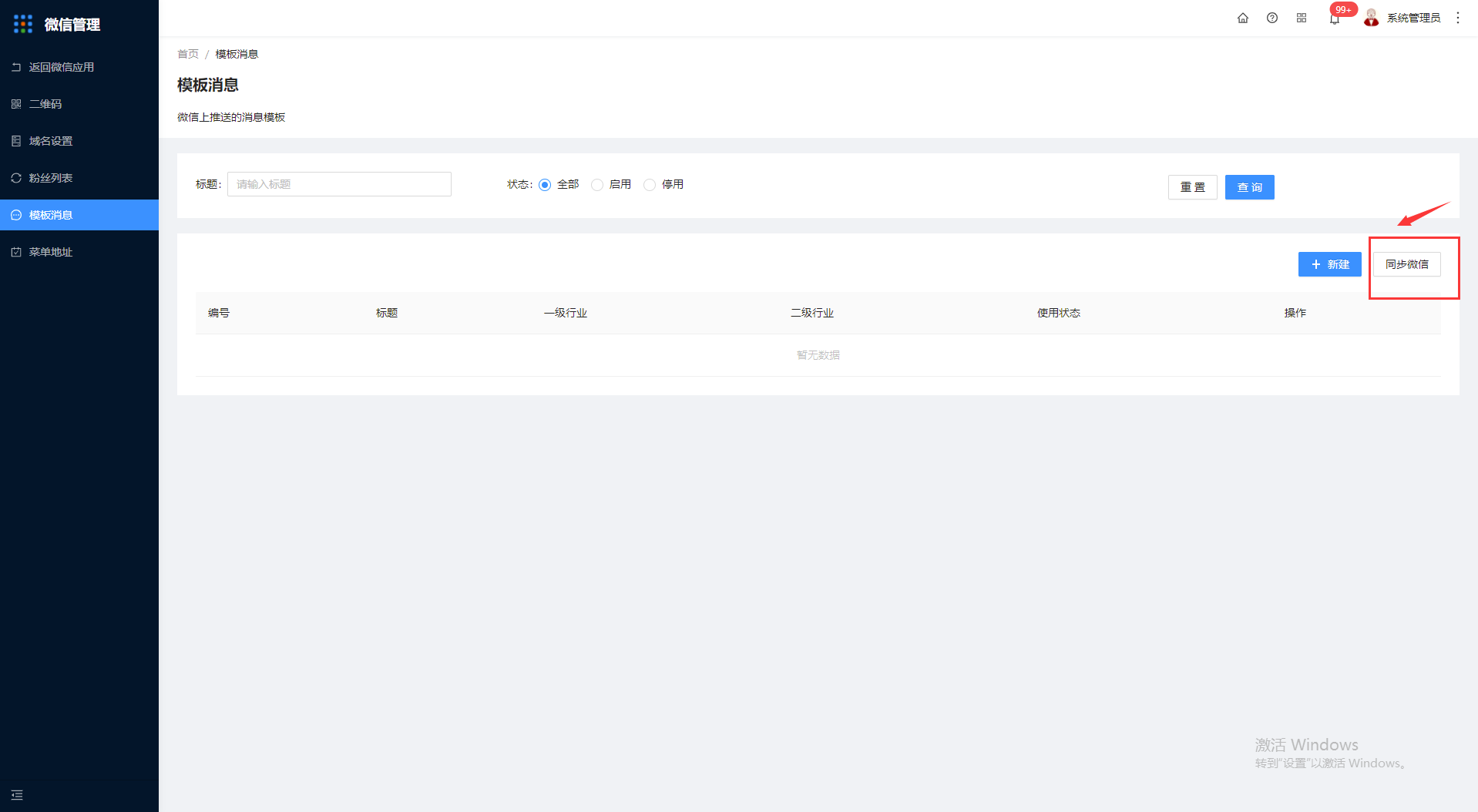Open 粉丝列表 menu item
The image size is (1478, 812).
(x=79, y=178)
